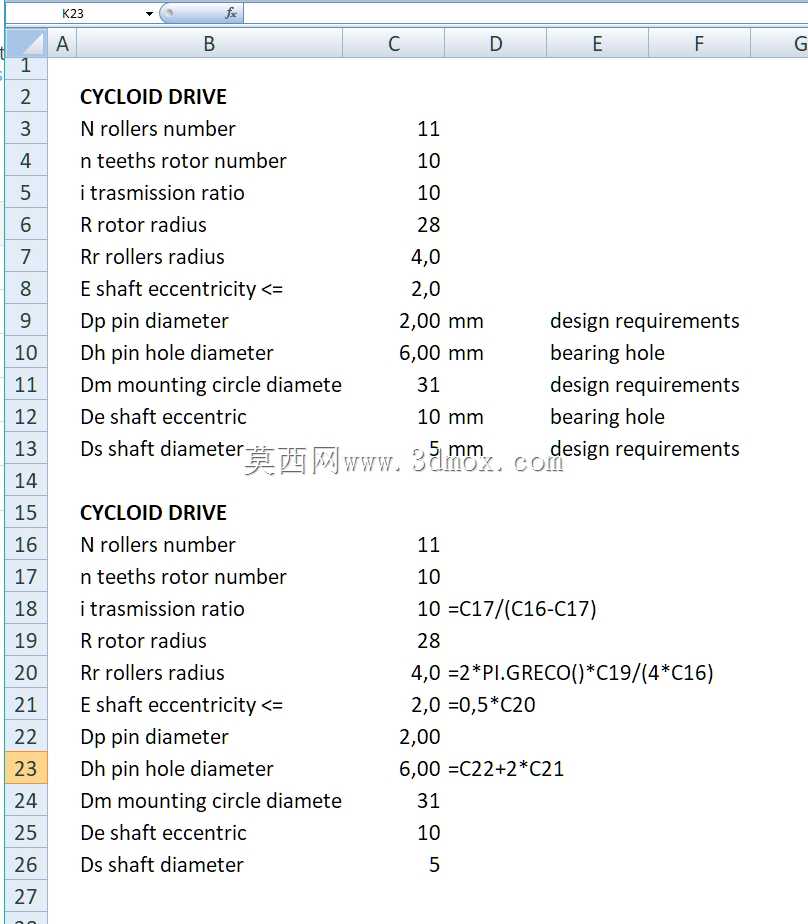Select row 2 header

pyautogui.click(x=26, y=97)
